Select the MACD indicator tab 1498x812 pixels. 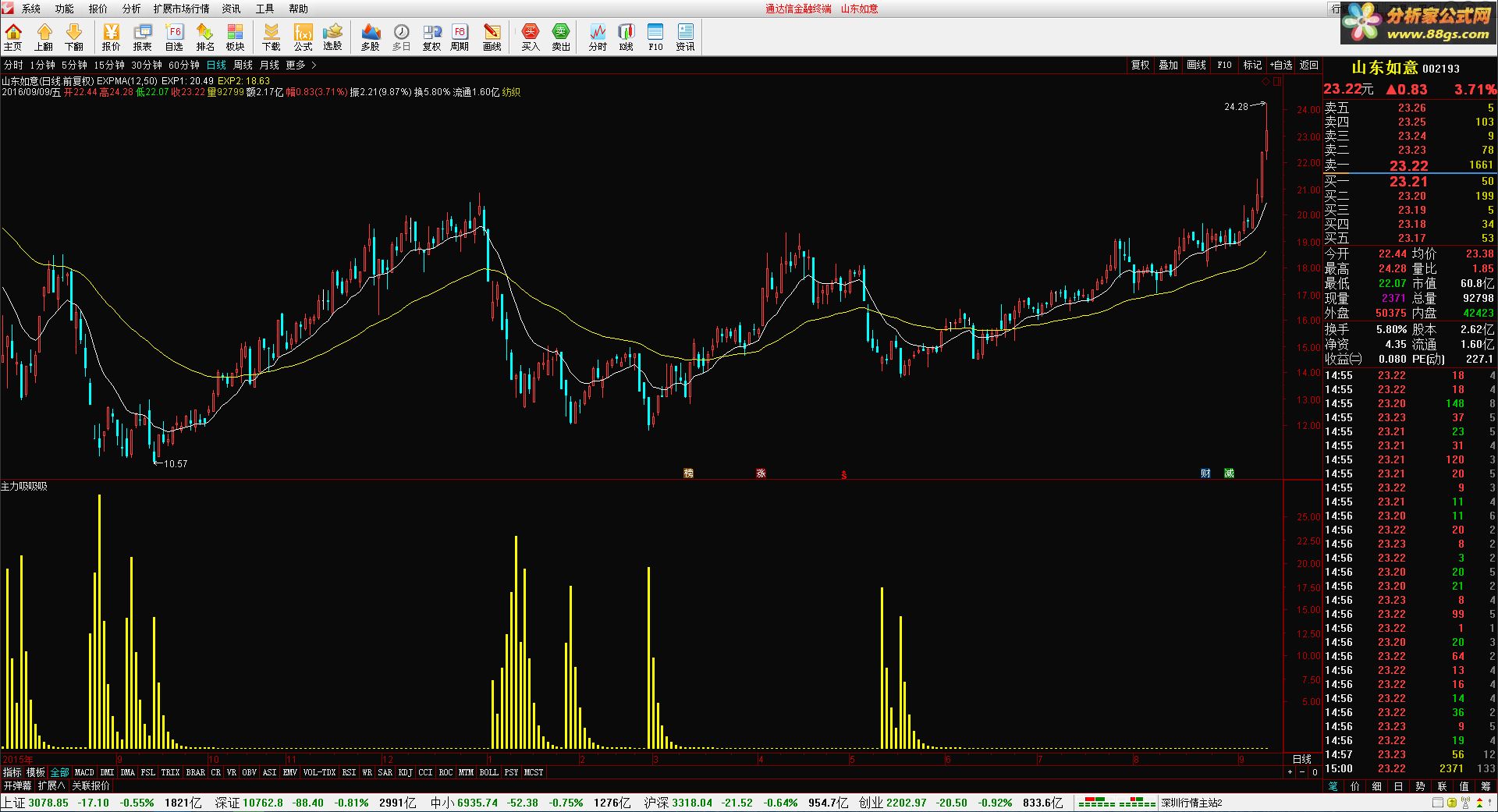84,772
